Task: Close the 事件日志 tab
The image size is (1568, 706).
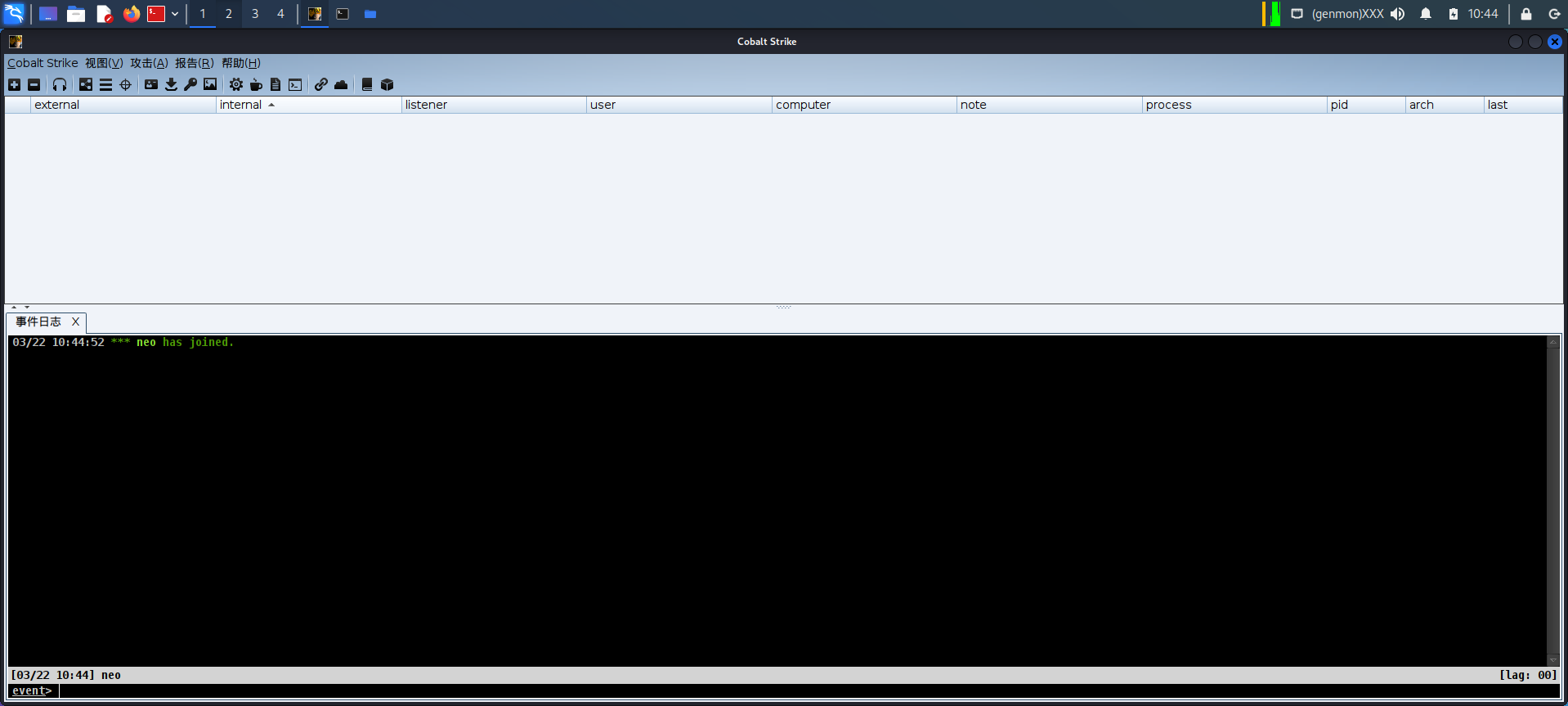Action: pyautogui.click(x=75, y=322)
